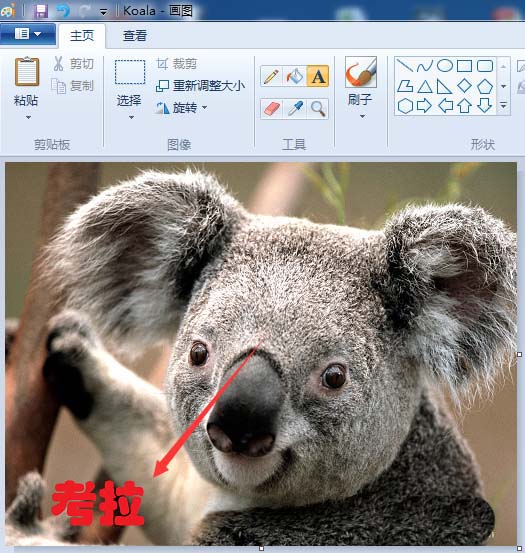Choose the straight line shape
Viewport: 525px width, 553px height.
point(405,66)
